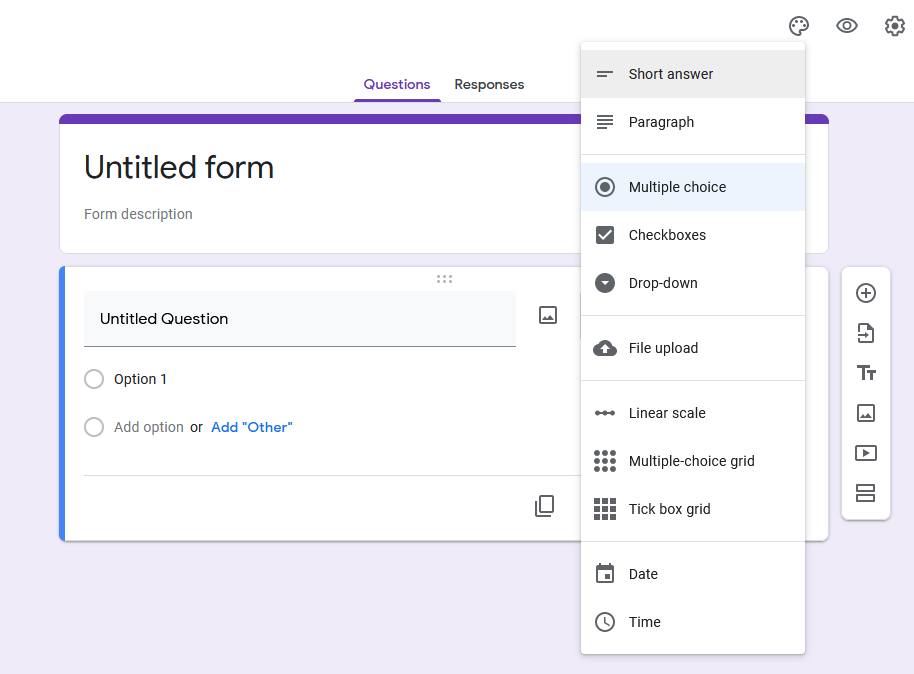Add a video to the form
The image size is (914, 674).
coord(866,453)
